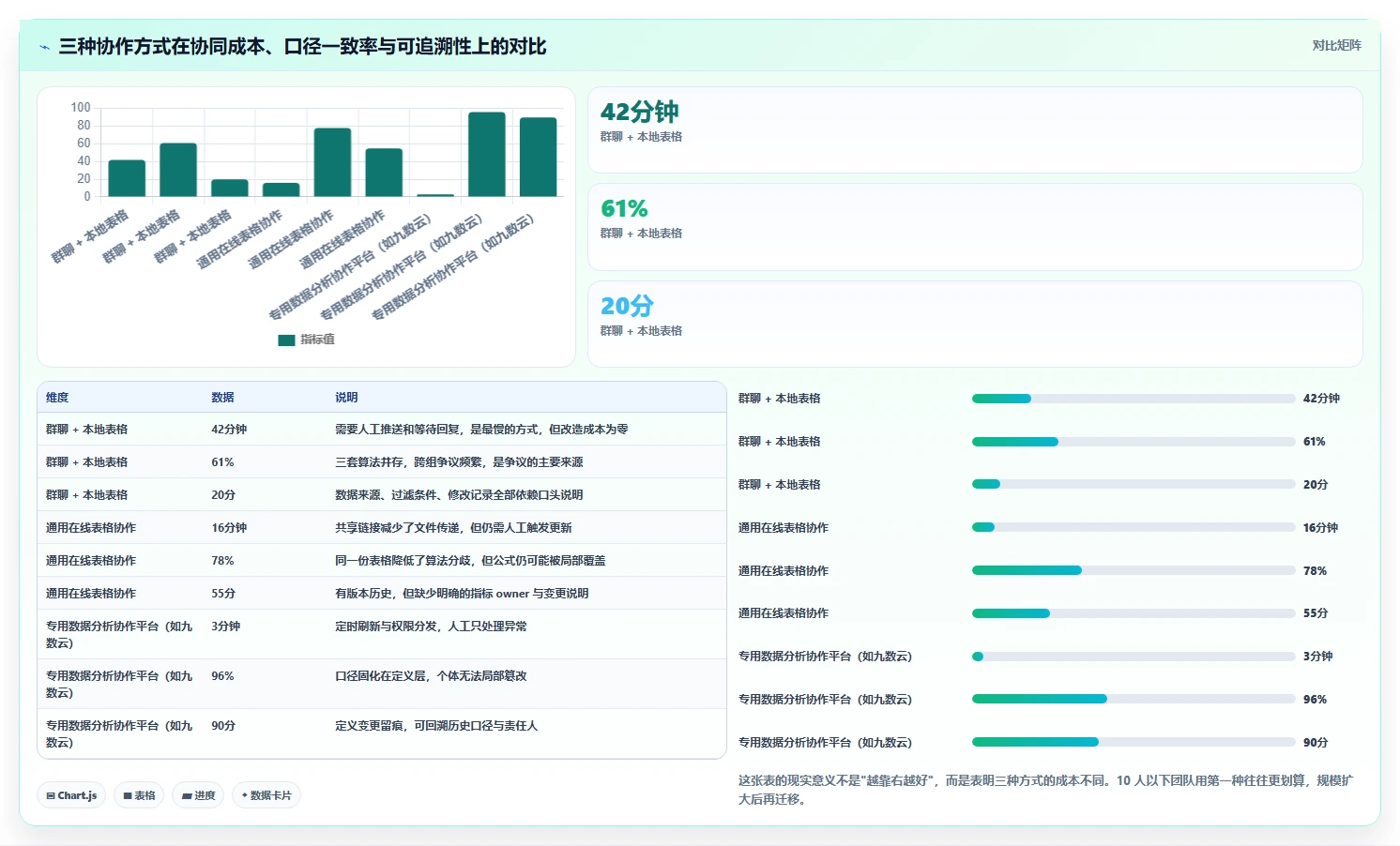Click the 55分 progress bar

click(x=1134, y=613)
